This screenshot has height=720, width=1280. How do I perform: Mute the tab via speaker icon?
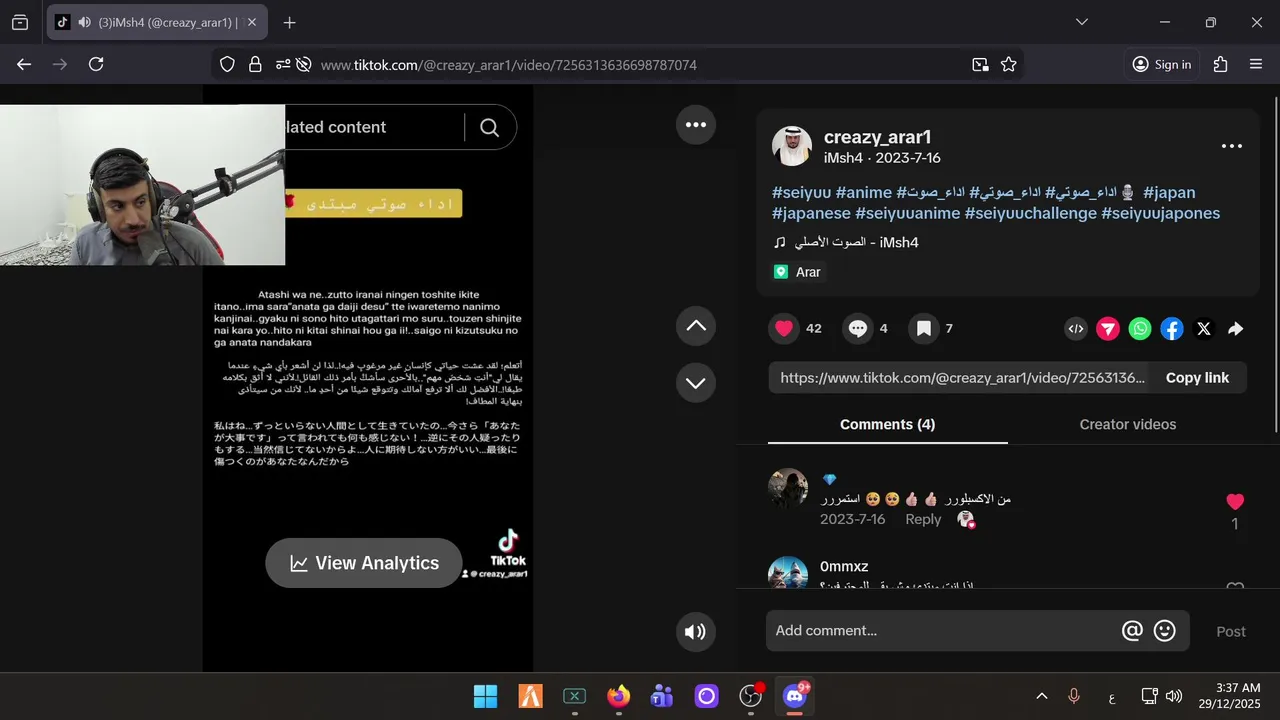click(84, 22)
